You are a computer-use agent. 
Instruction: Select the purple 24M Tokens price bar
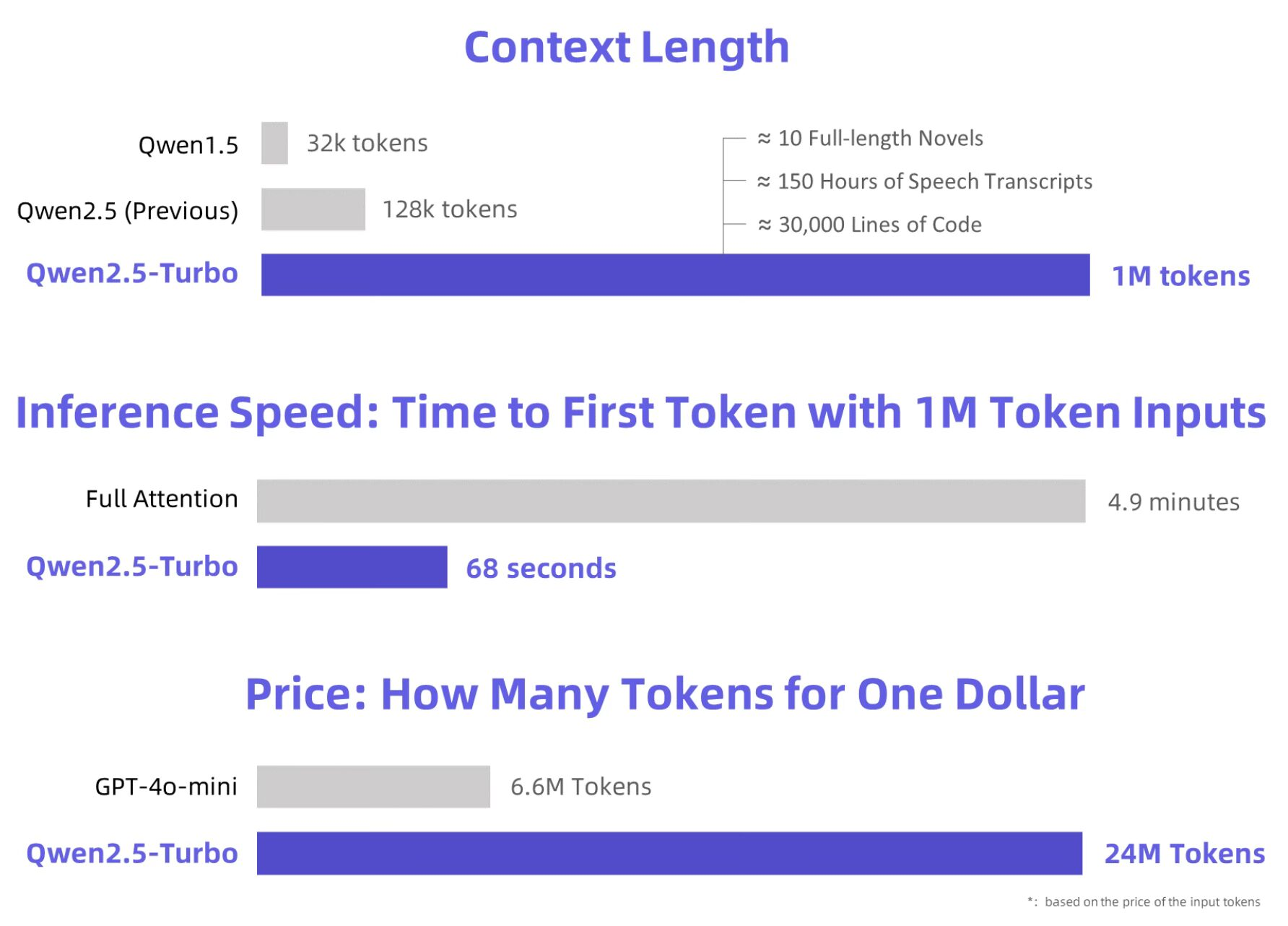pos(670,854)
